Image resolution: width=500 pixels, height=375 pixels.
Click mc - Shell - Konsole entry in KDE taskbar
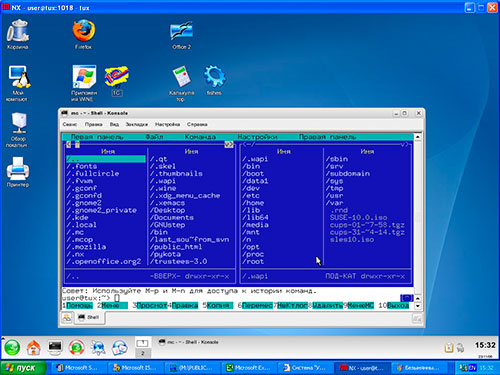189,342
